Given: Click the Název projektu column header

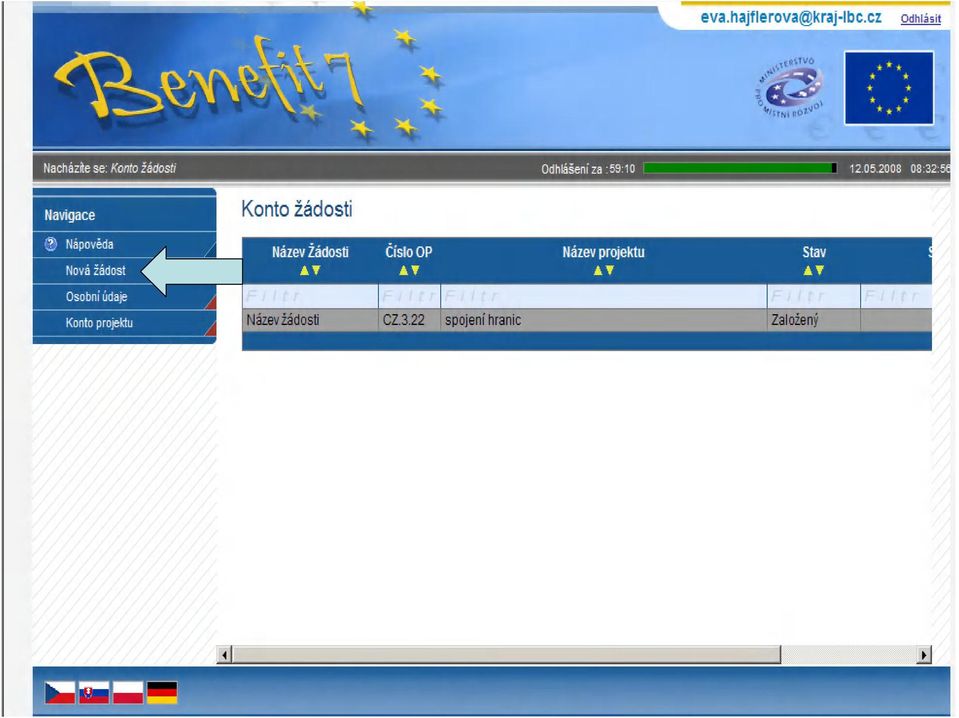Looking at the screenshot, I should [604, 252].
